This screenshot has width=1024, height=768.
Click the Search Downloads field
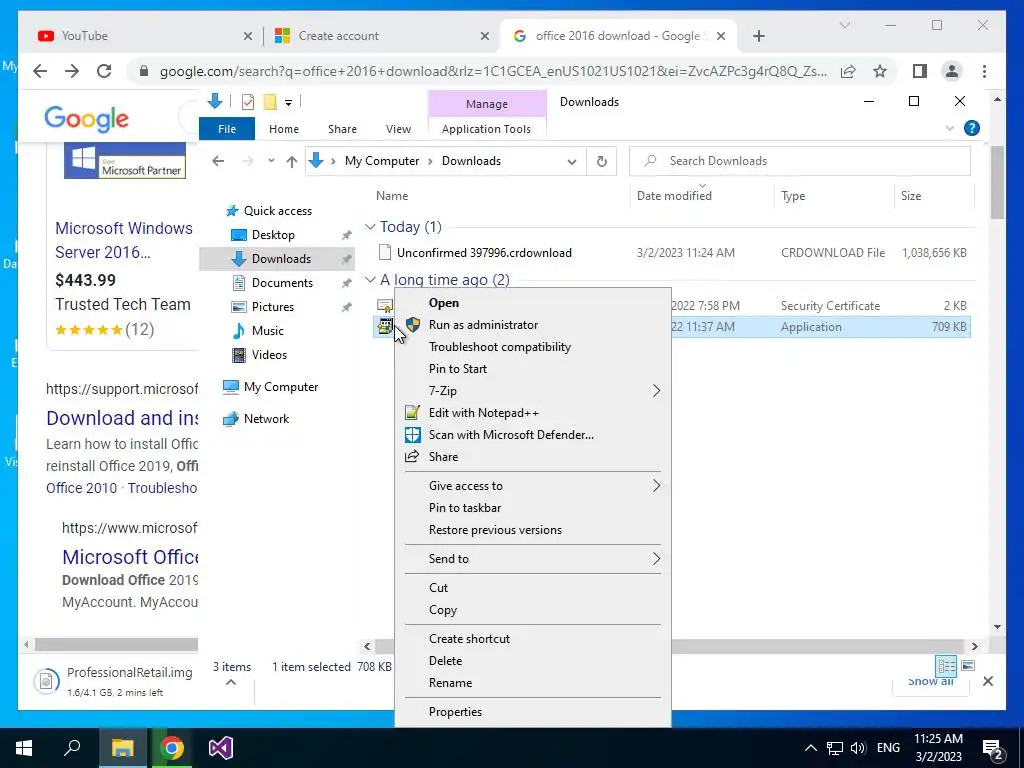point(800,161)
